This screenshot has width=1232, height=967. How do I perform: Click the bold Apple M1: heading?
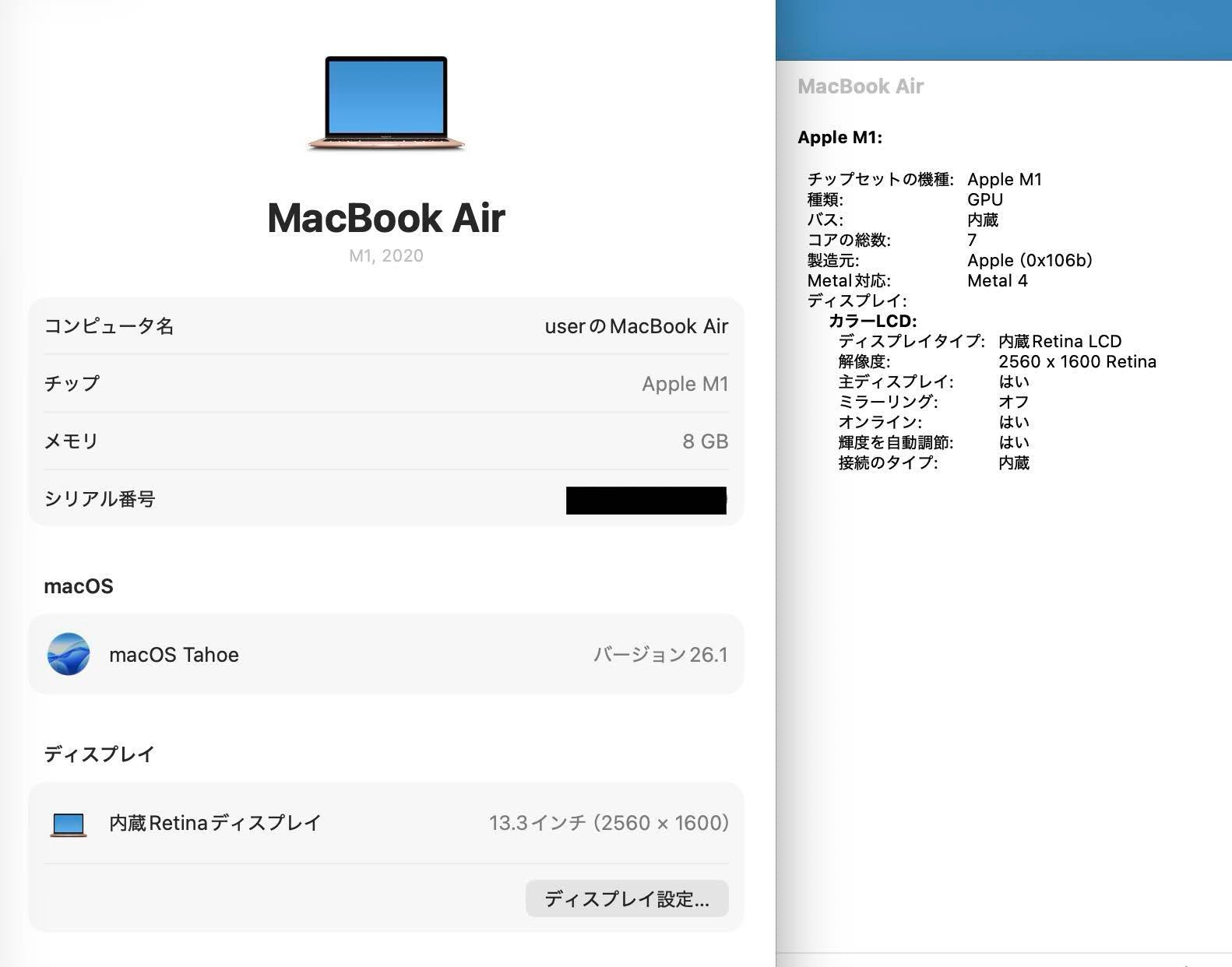coord(840,138)
